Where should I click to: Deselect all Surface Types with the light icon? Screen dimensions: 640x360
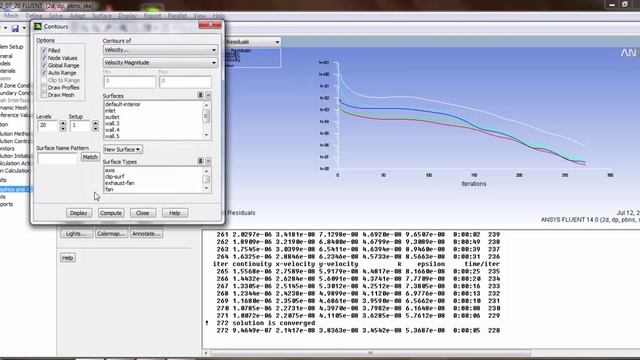tap(208, 161)
